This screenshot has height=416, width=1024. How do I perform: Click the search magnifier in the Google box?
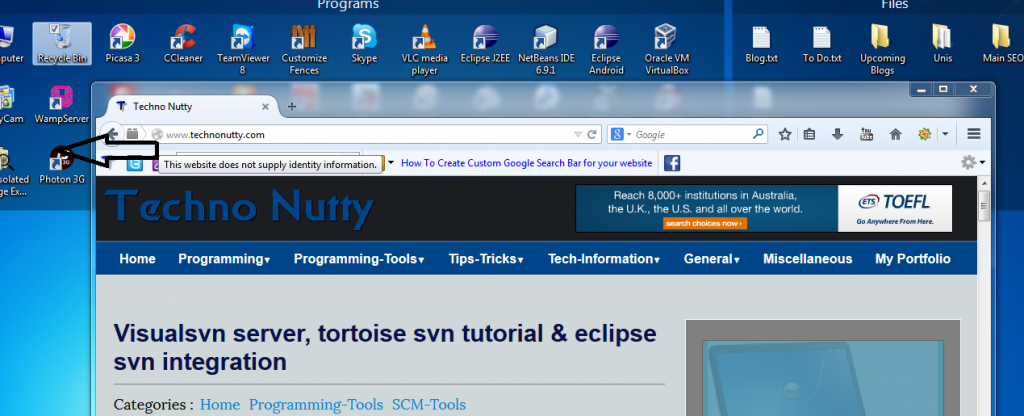(758, 135)
